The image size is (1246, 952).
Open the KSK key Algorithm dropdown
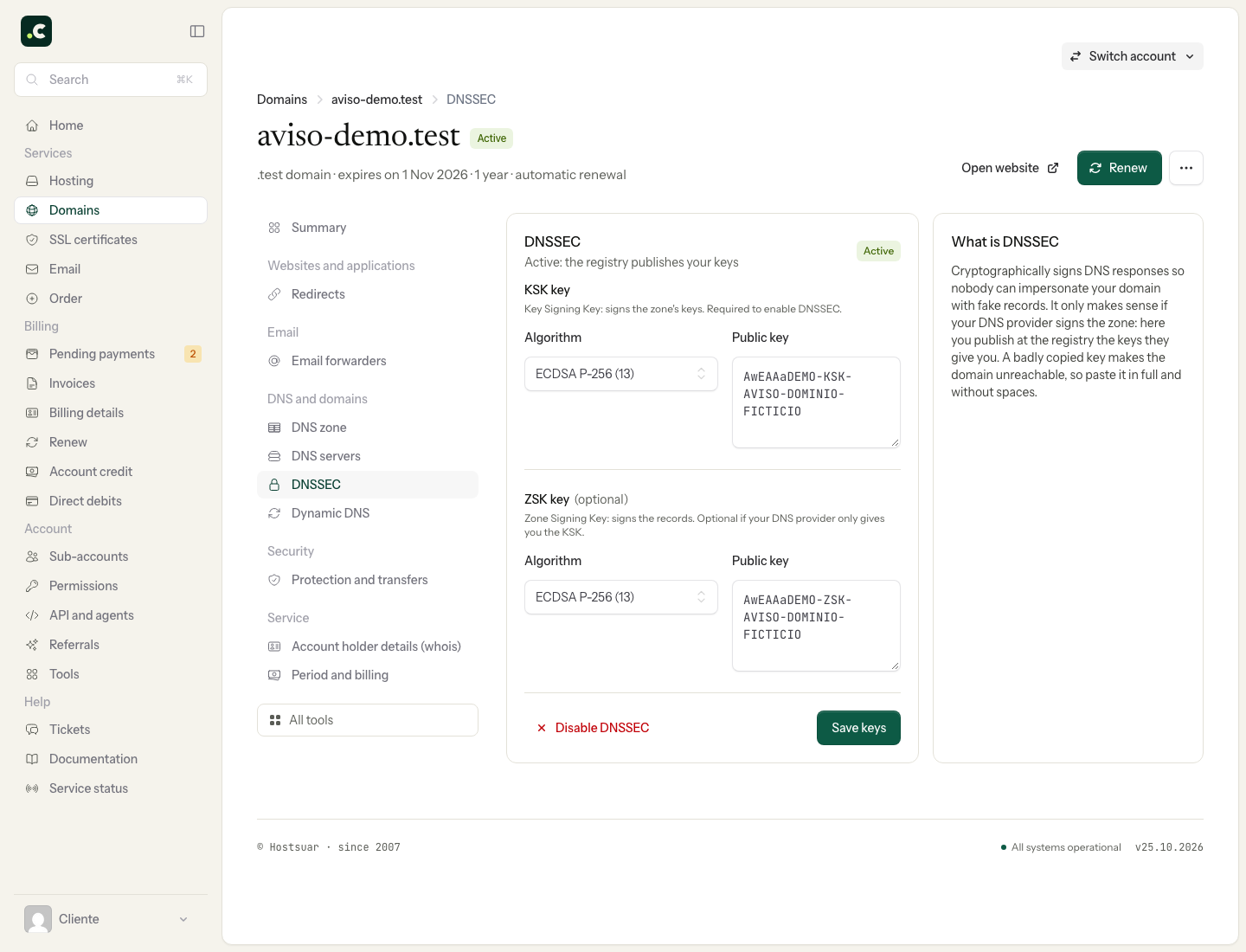(621, 374)
